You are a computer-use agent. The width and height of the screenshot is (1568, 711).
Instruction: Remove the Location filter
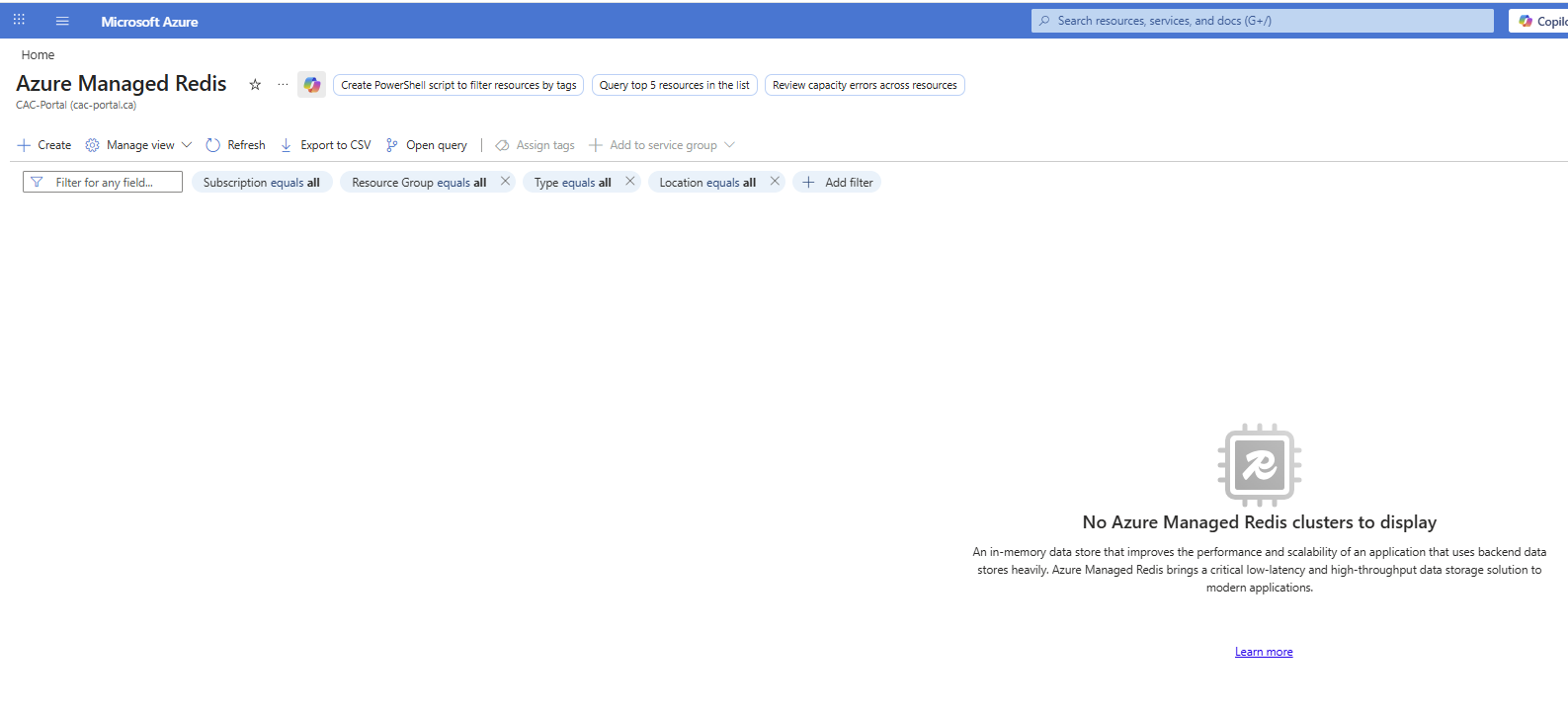tap(775, 182)
